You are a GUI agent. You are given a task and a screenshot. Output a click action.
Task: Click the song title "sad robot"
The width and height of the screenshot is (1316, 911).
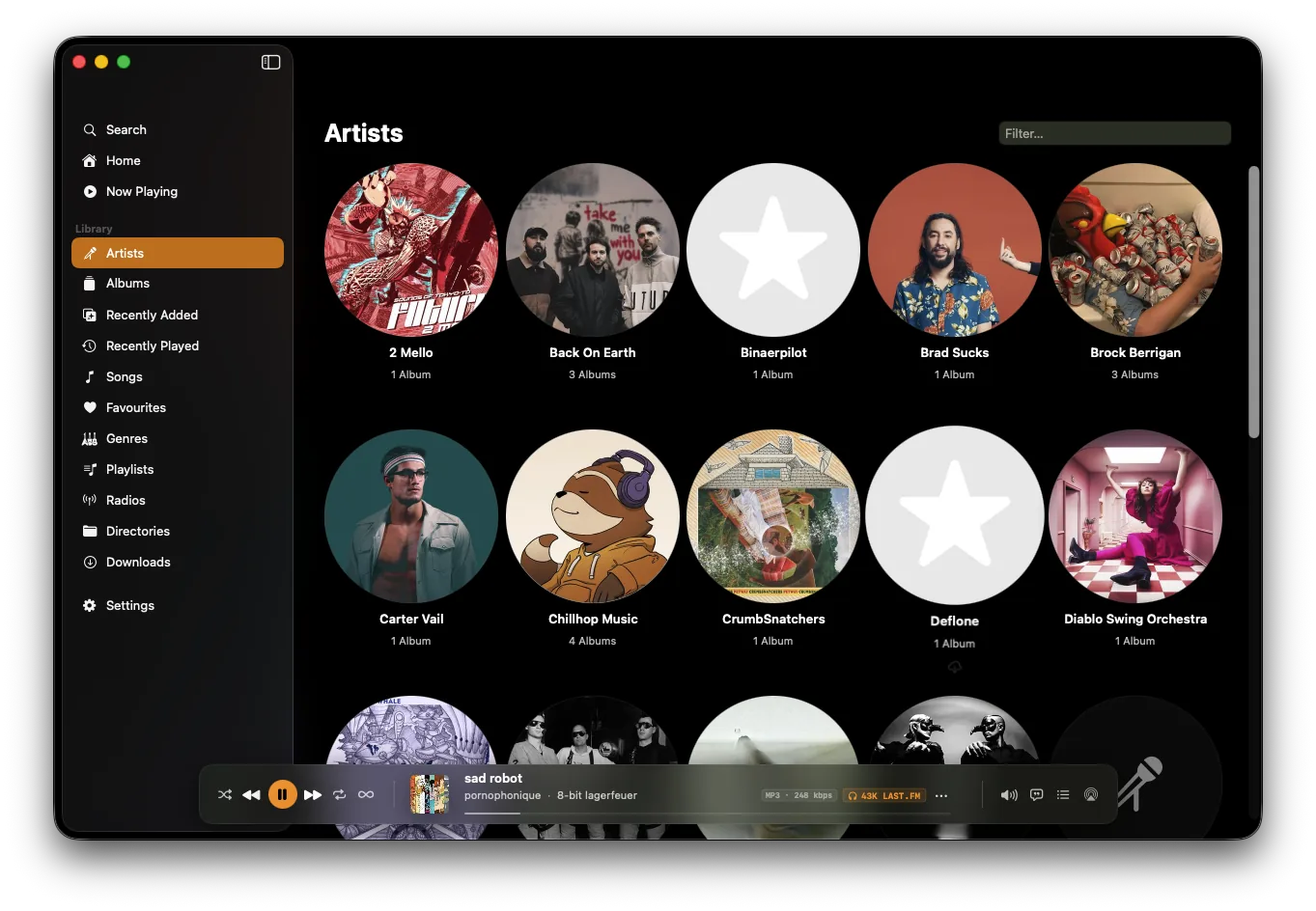[493, 779]
